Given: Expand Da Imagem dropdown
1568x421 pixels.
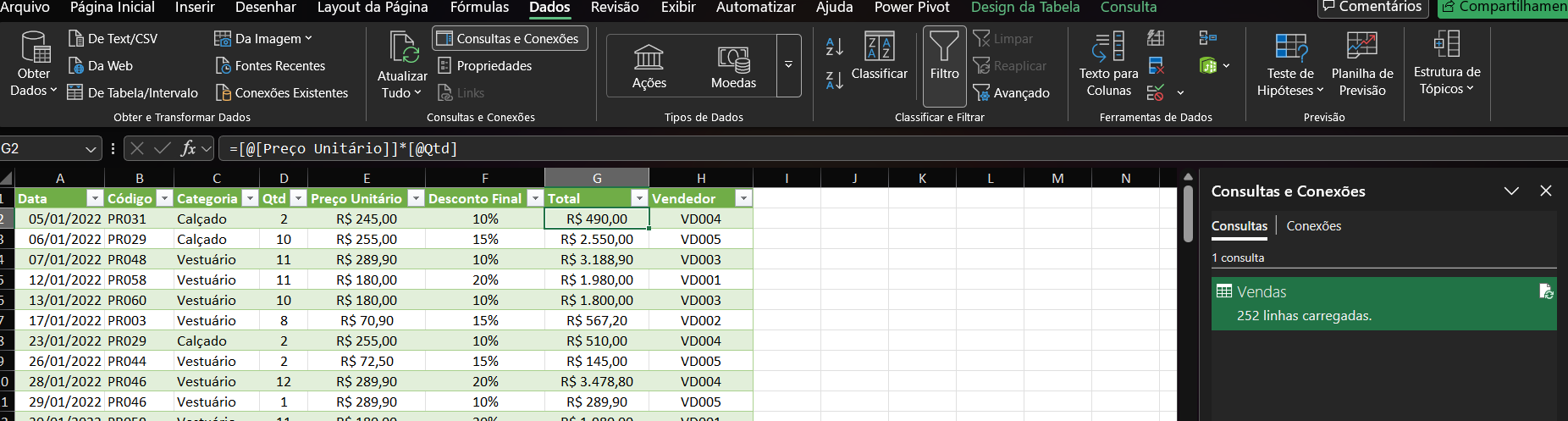Looking at the screenshot, I should coord(308,39).
